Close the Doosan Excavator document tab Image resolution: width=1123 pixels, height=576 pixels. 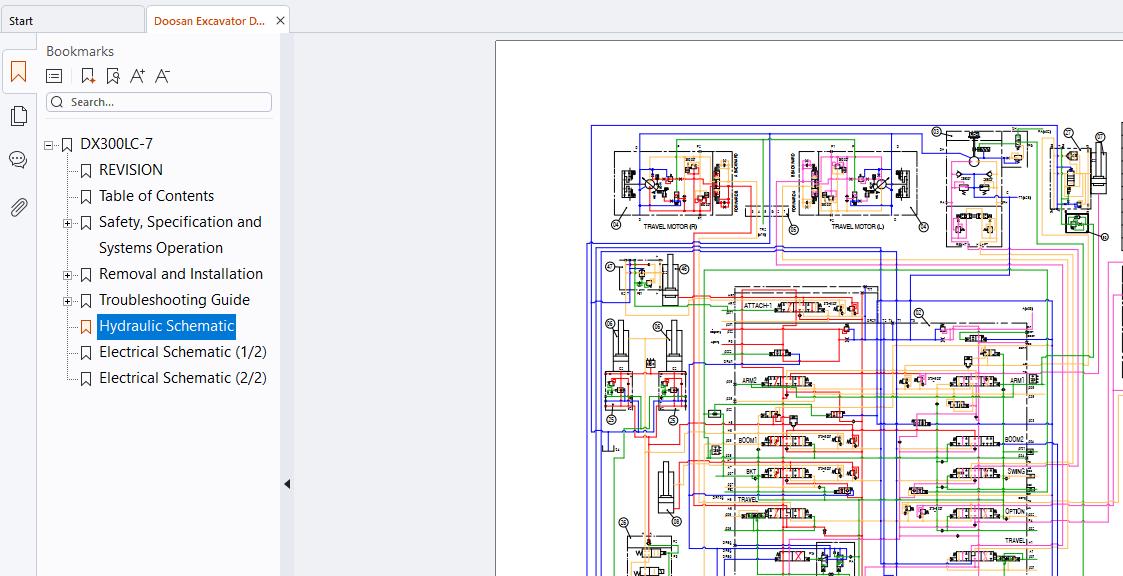[x=281, y=21]
